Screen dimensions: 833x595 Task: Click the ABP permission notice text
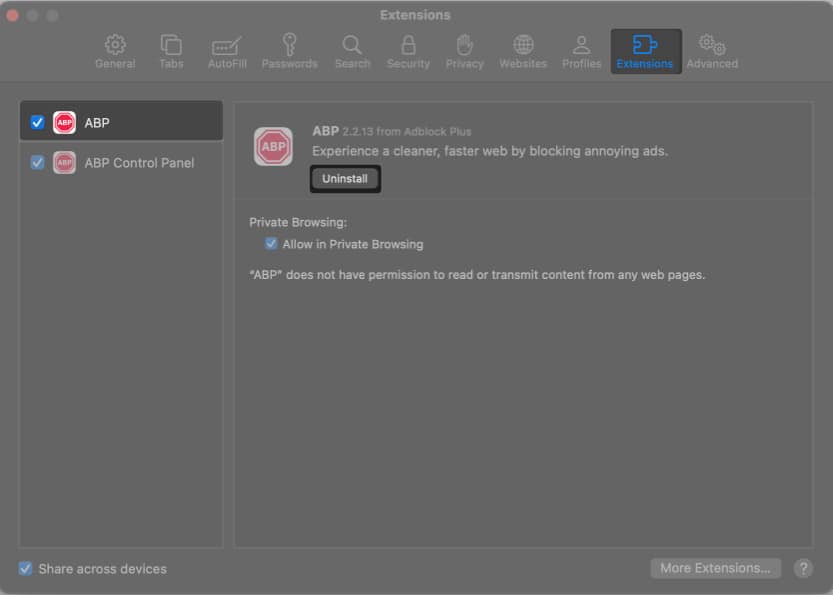[x=477, y=275]
